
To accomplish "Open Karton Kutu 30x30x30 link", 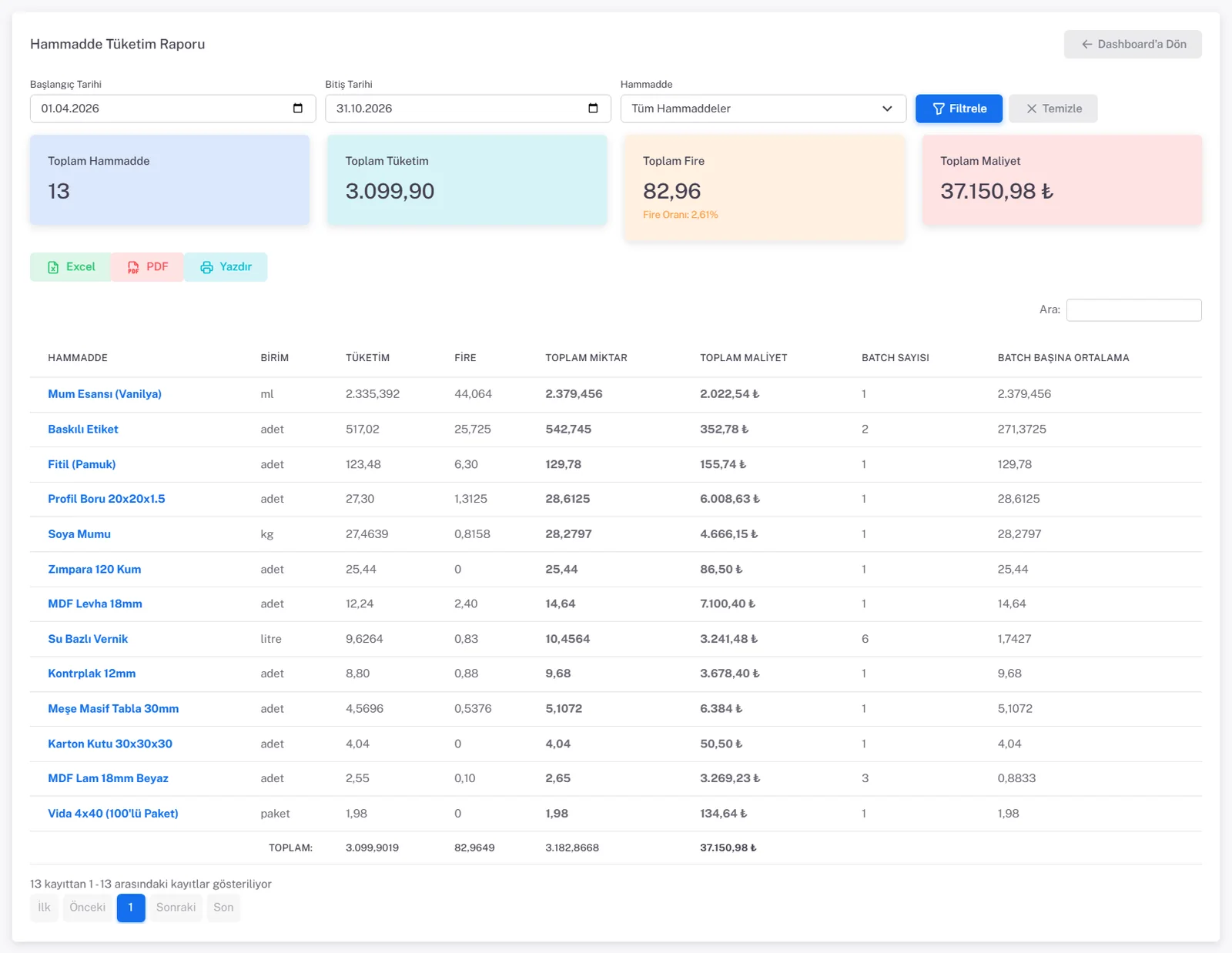I will (x=110, y=744).
